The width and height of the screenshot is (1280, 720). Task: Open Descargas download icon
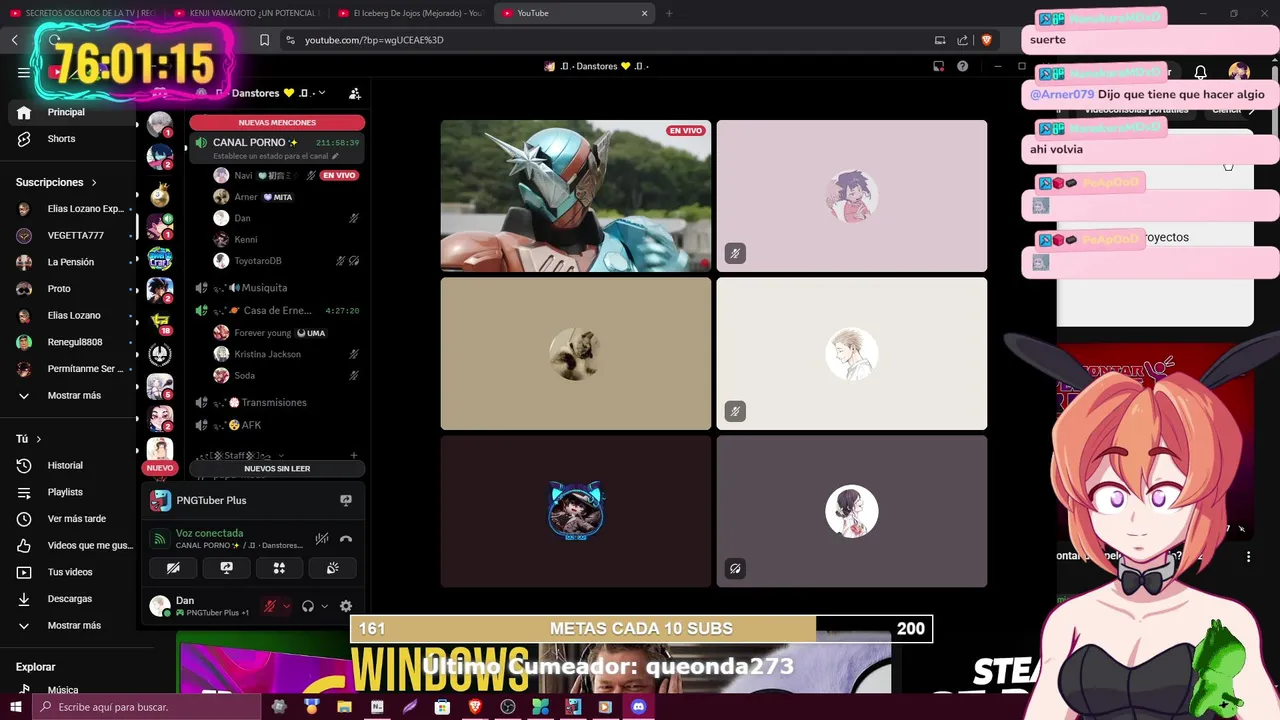coord(24,599)
